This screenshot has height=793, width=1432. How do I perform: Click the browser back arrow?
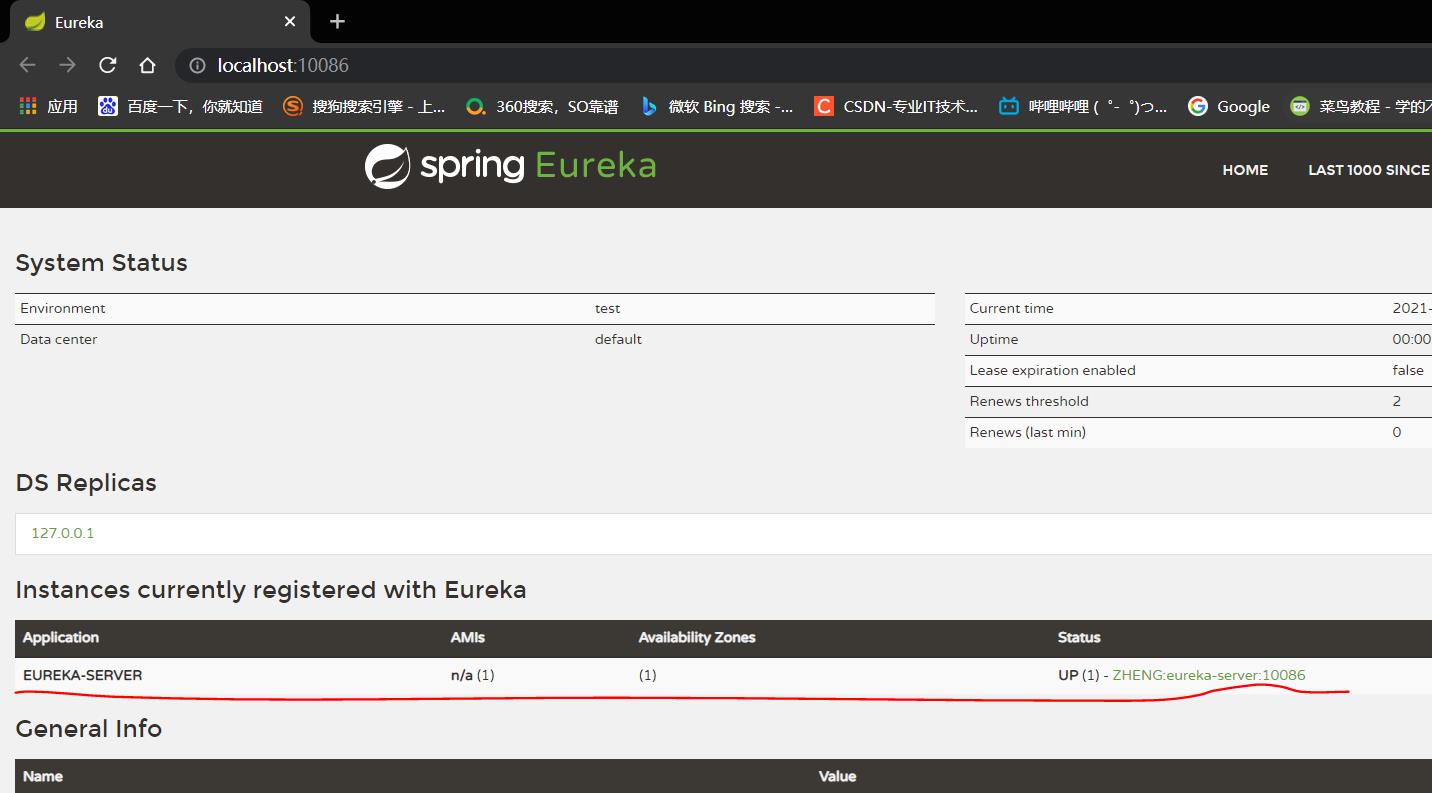pyautogui.click(x=28, y=65)
